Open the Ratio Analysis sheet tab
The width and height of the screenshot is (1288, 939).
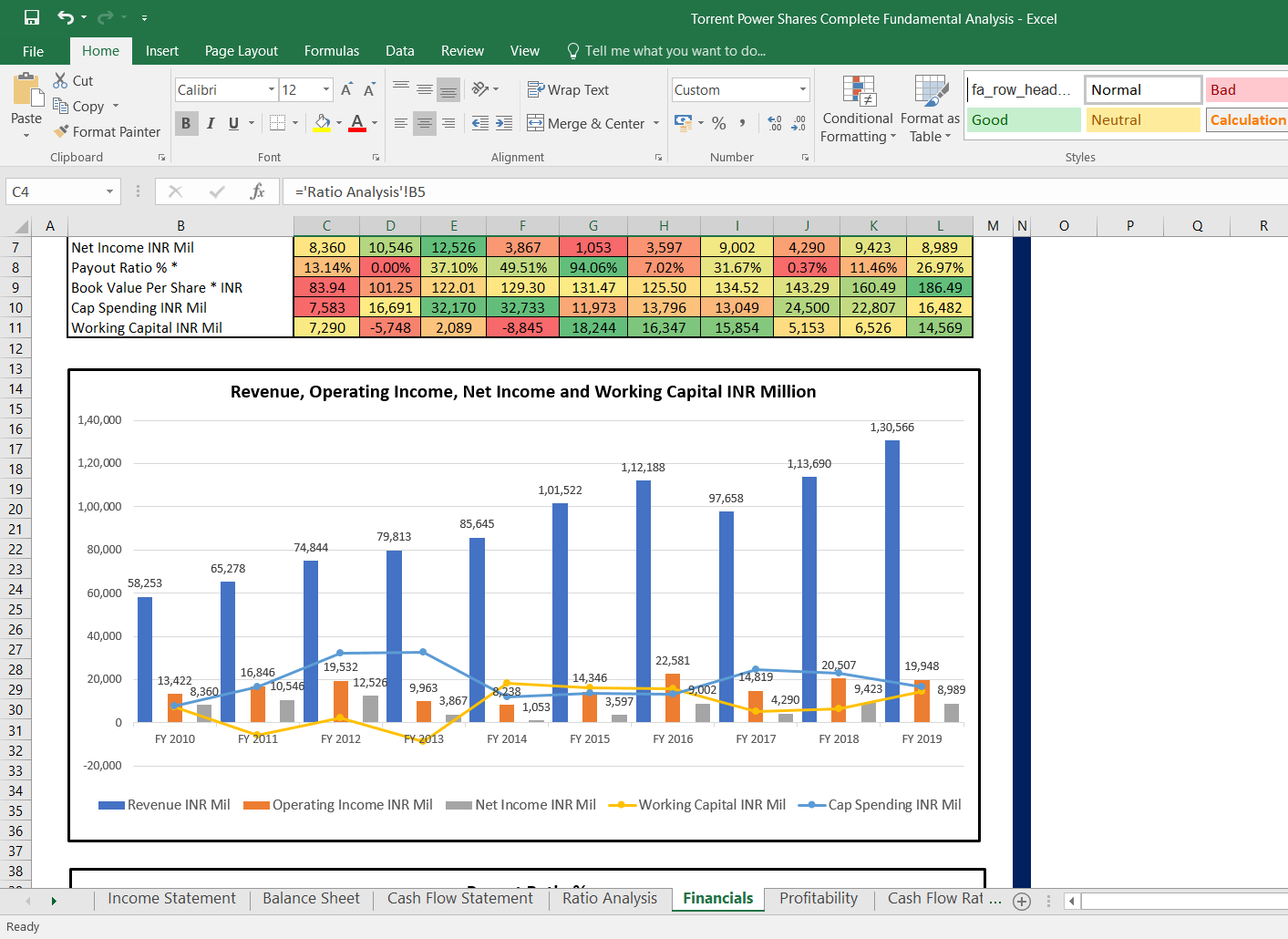click(610, 898)
